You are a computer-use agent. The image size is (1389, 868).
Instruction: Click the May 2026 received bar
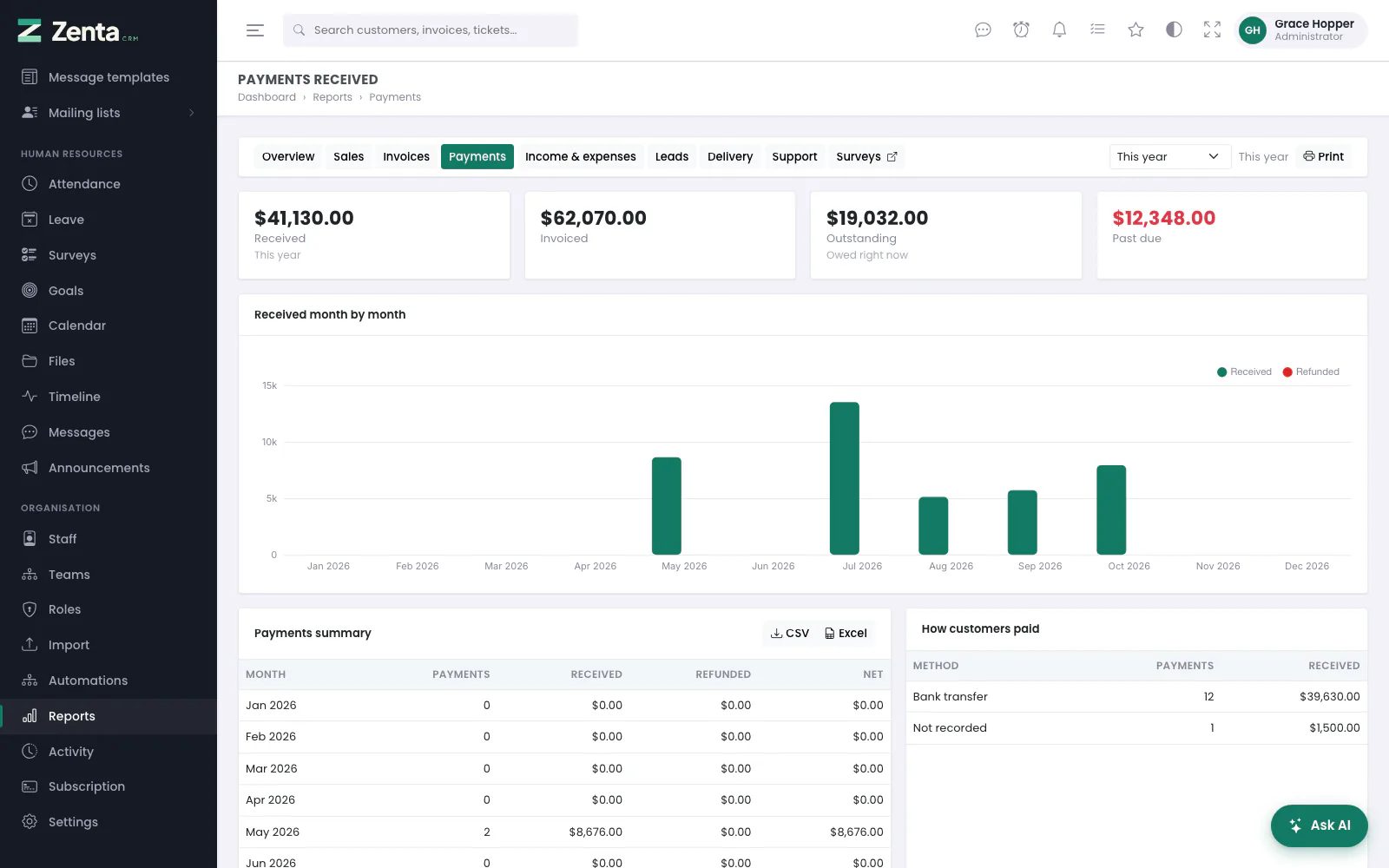click(667, 506)
